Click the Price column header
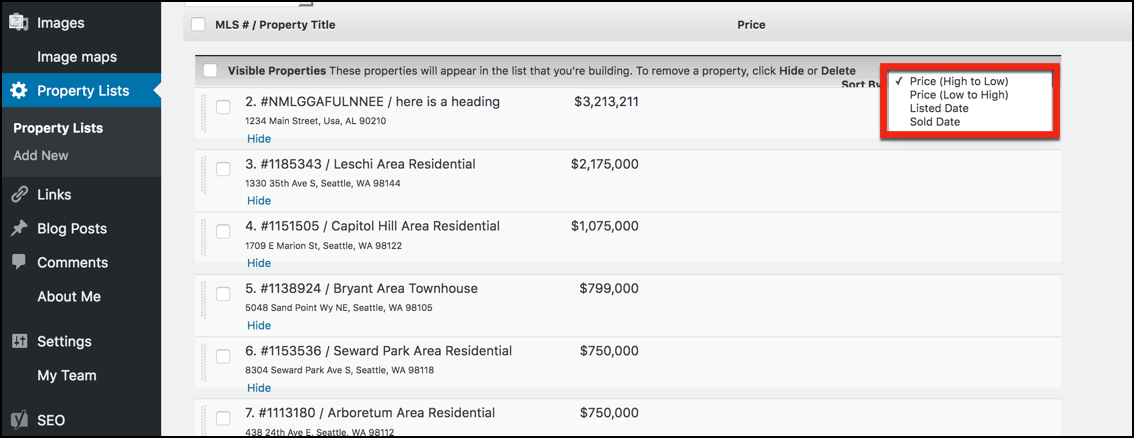The width and height of the screenshot is (1134, 438). point(751,25)
